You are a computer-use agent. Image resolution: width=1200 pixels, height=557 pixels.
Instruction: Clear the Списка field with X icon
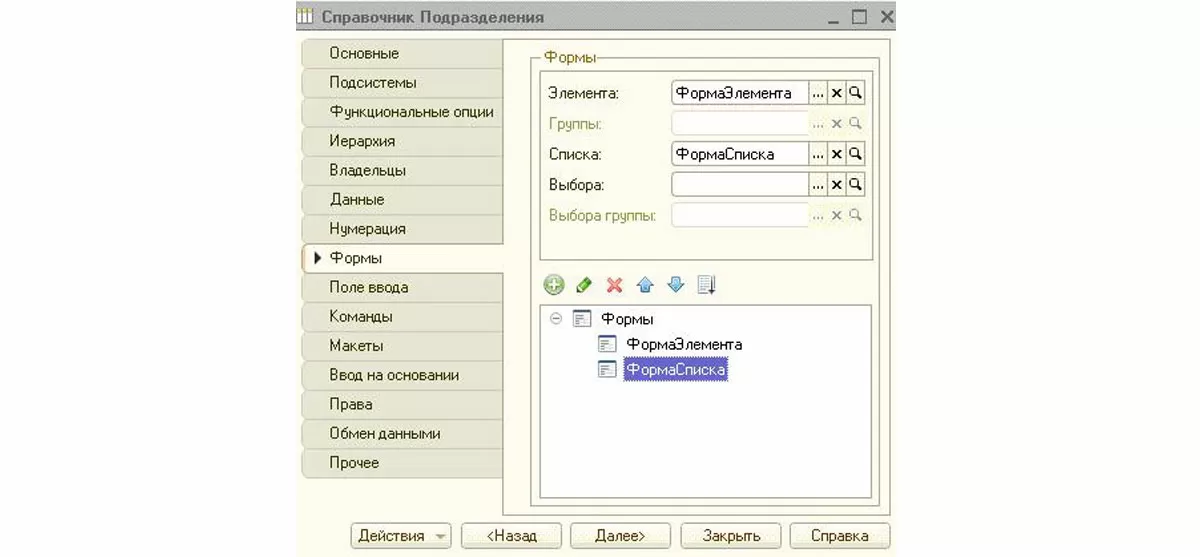point(837,154)
